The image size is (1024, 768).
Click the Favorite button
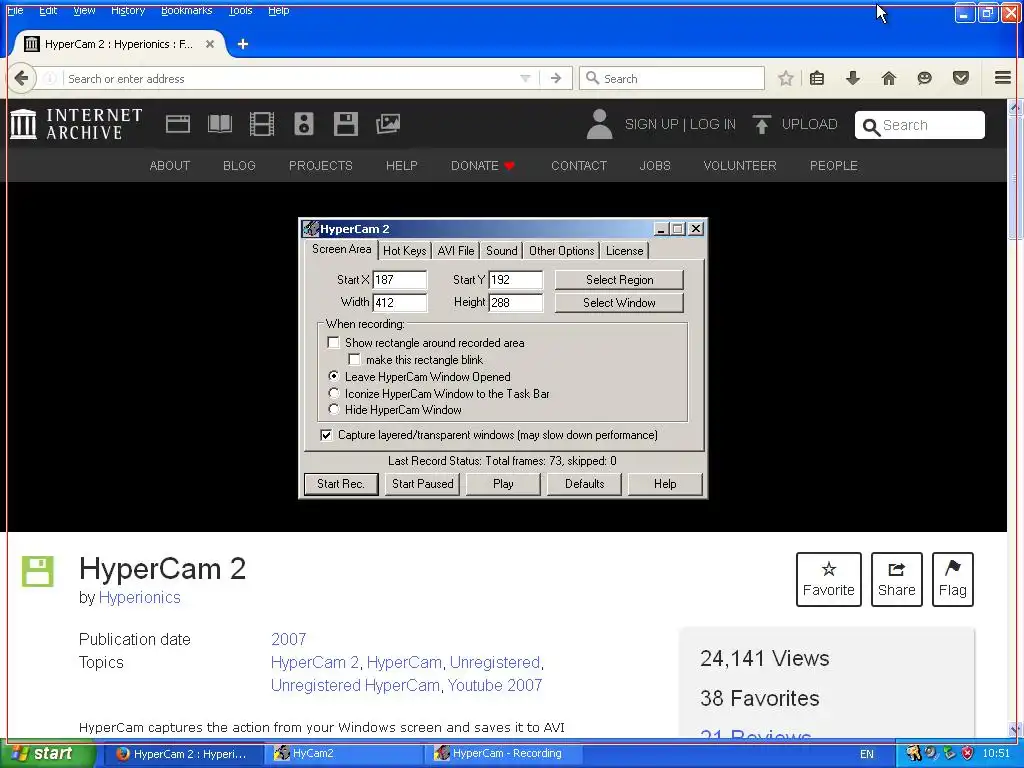point(829,579)
